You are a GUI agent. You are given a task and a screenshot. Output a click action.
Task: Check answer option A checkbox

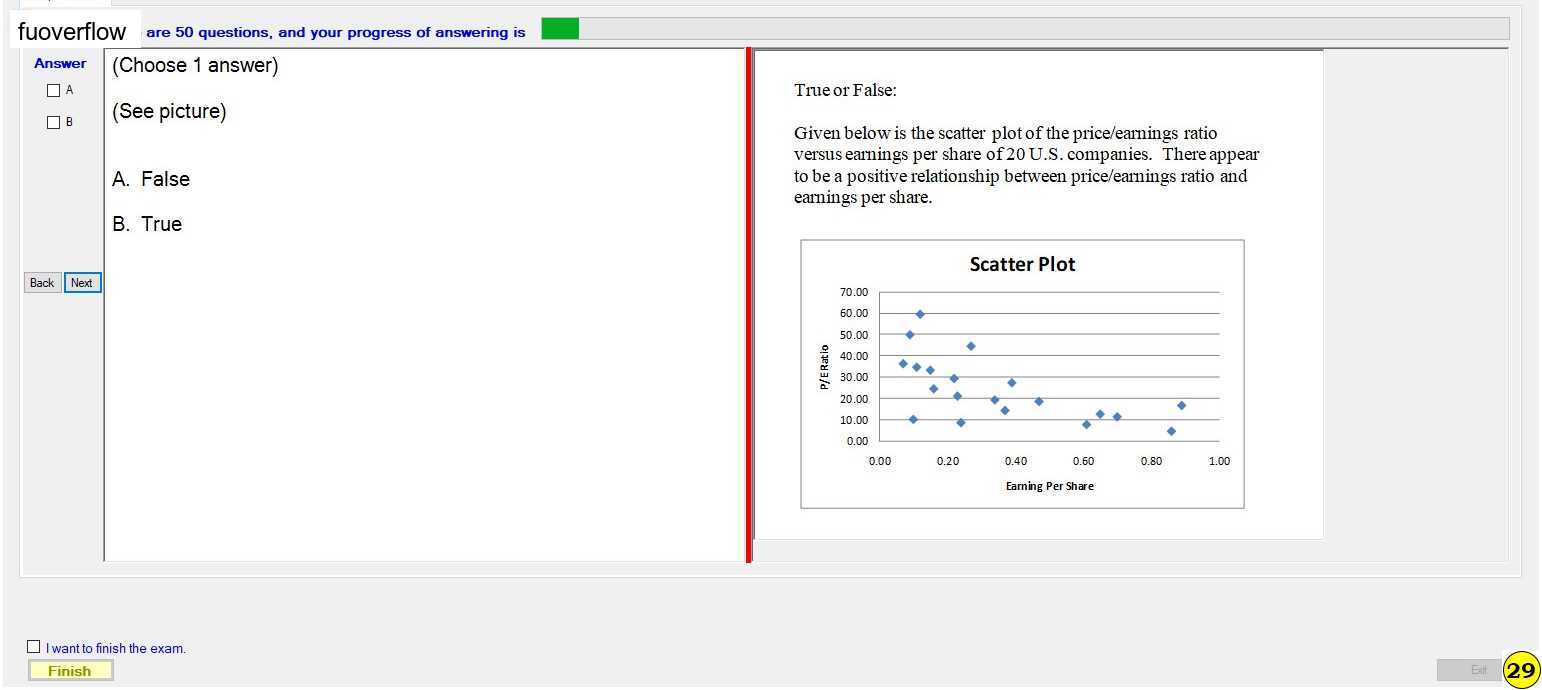click(x=54, y=91)
